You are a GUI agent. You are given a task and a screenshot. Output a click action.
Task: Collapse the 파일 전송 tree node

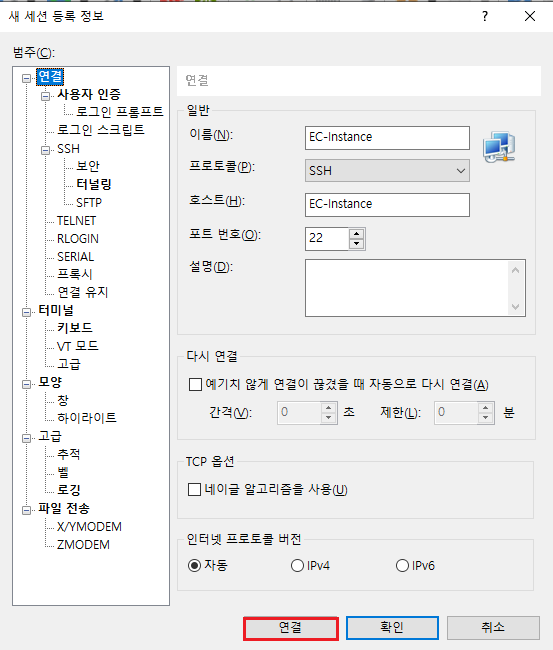(27, 510)
